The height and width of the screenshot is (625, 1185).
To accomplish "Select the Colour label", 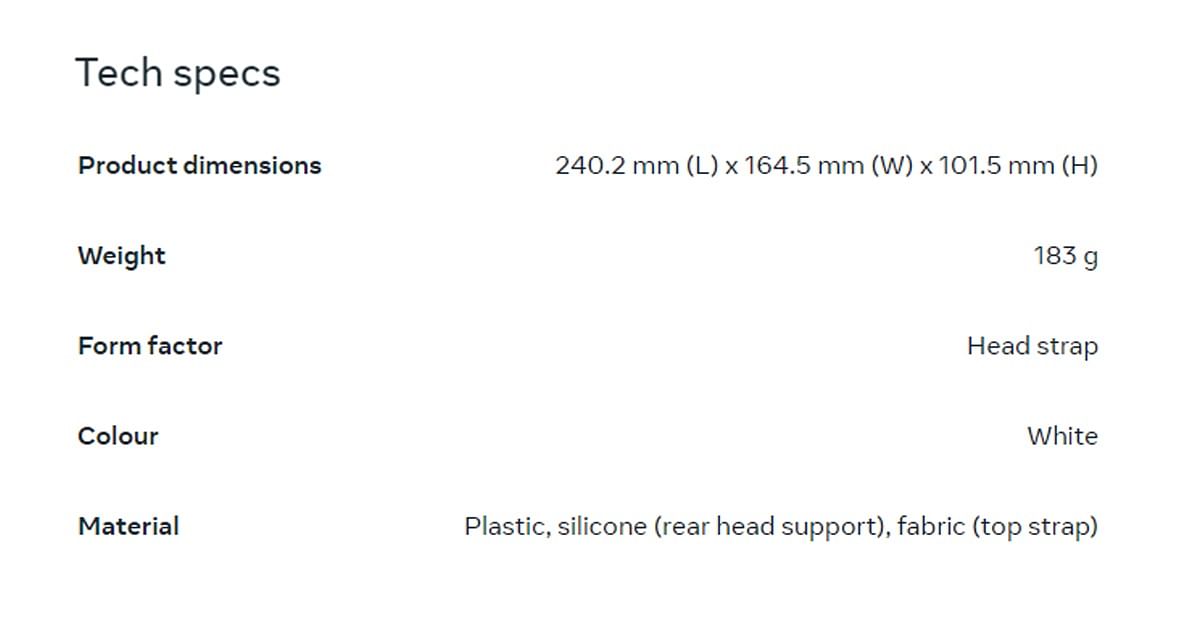I will coord(118,436).
